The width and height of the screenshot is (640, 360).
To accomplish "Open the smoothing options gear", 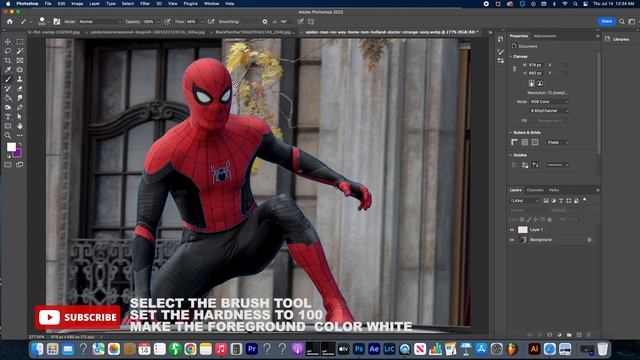I will point(264,22).
